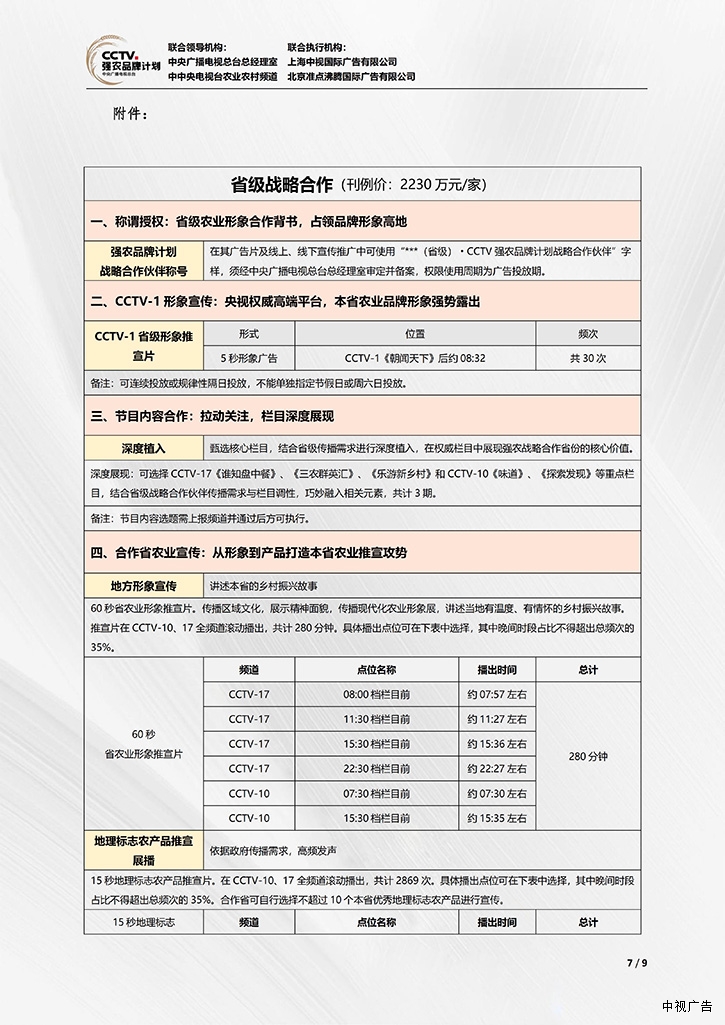The image size is (725, 1025).
Task: Click the 深度展现 paragraph listing 《谁知盘中餐》
Action: point(362,483)
